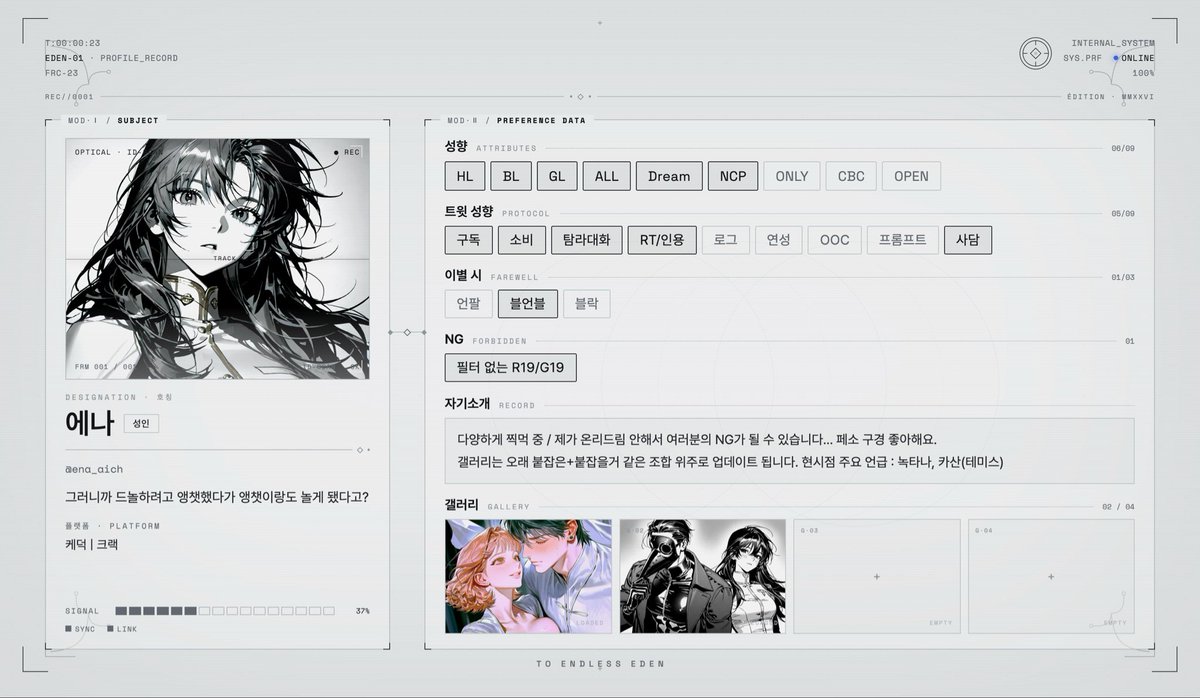Click the 이별 시 FAREWELL section heading
The width and height of the screenshot is (1200, 698).
(492, 276)
